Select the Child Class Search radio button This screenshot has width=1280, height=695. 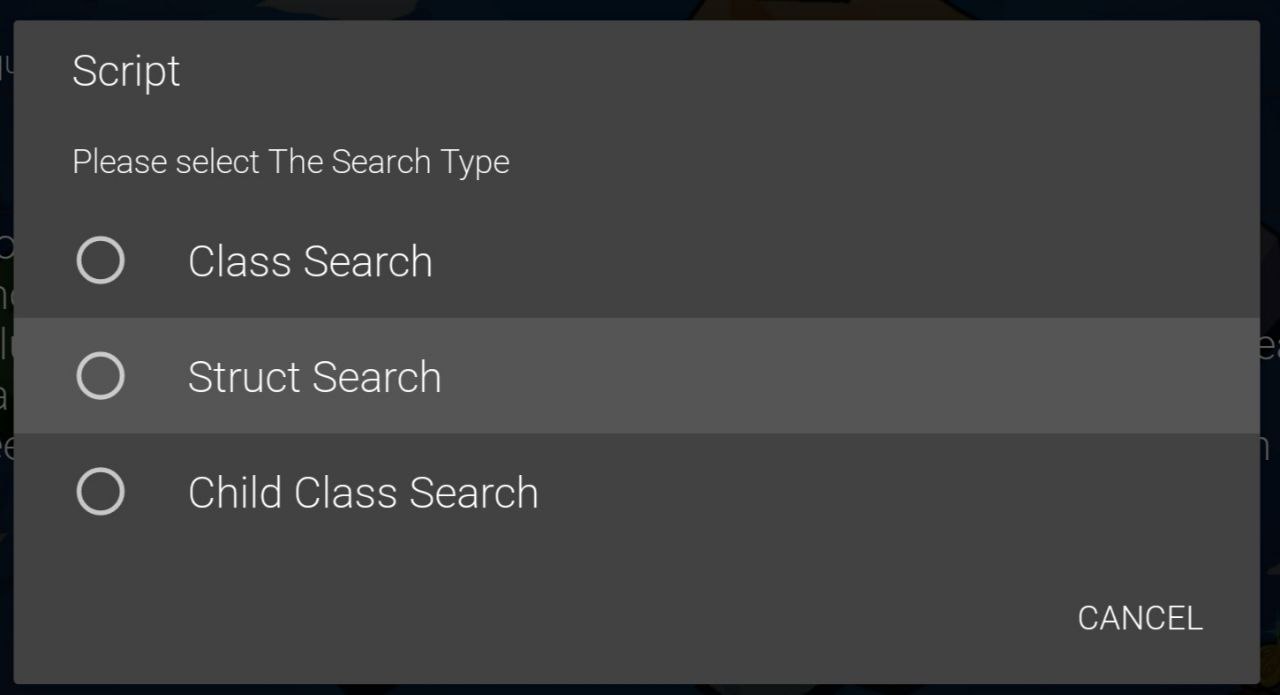(100, 492)
